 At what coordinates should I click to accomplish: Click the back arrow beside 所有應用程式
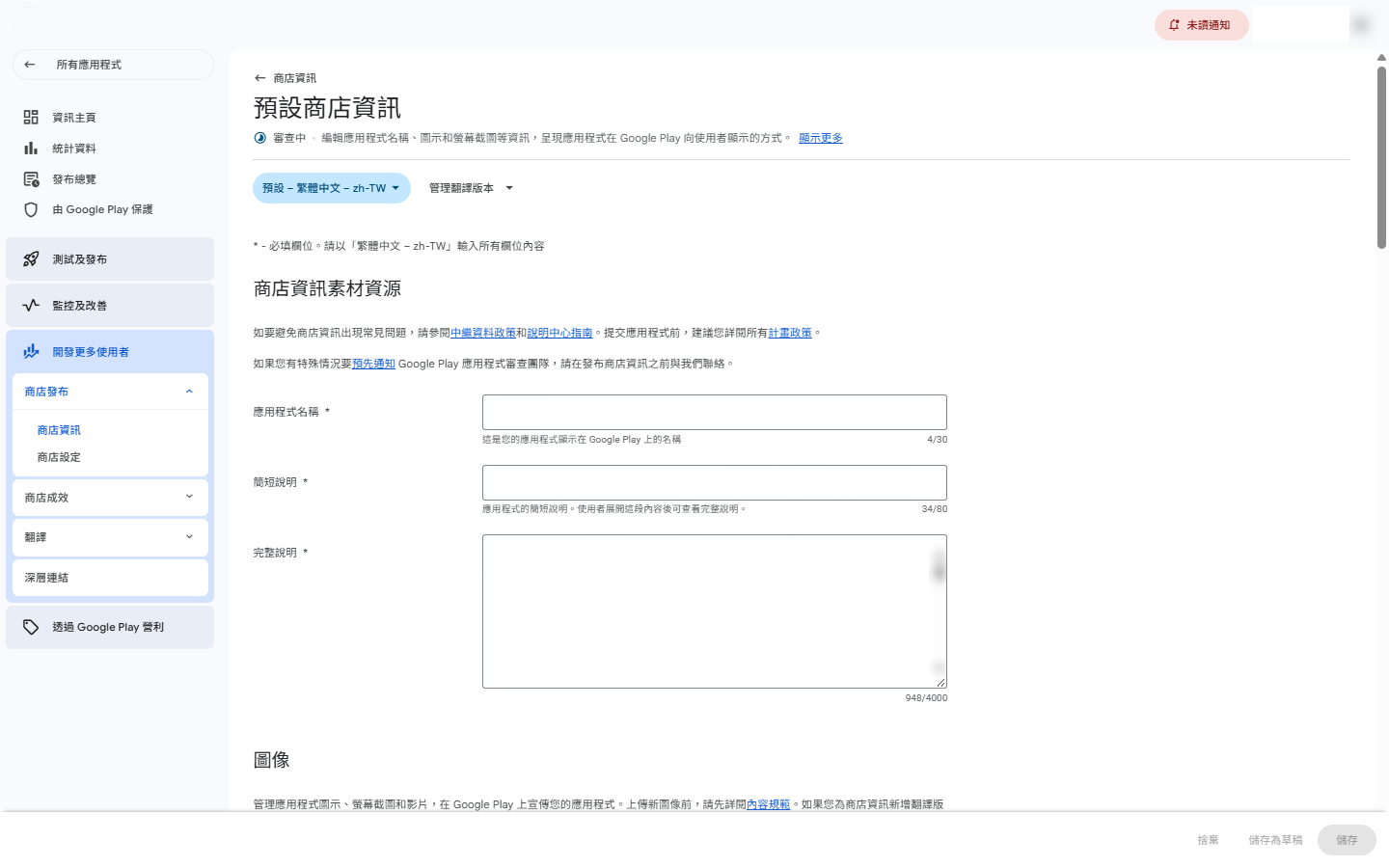pos(30,65)
